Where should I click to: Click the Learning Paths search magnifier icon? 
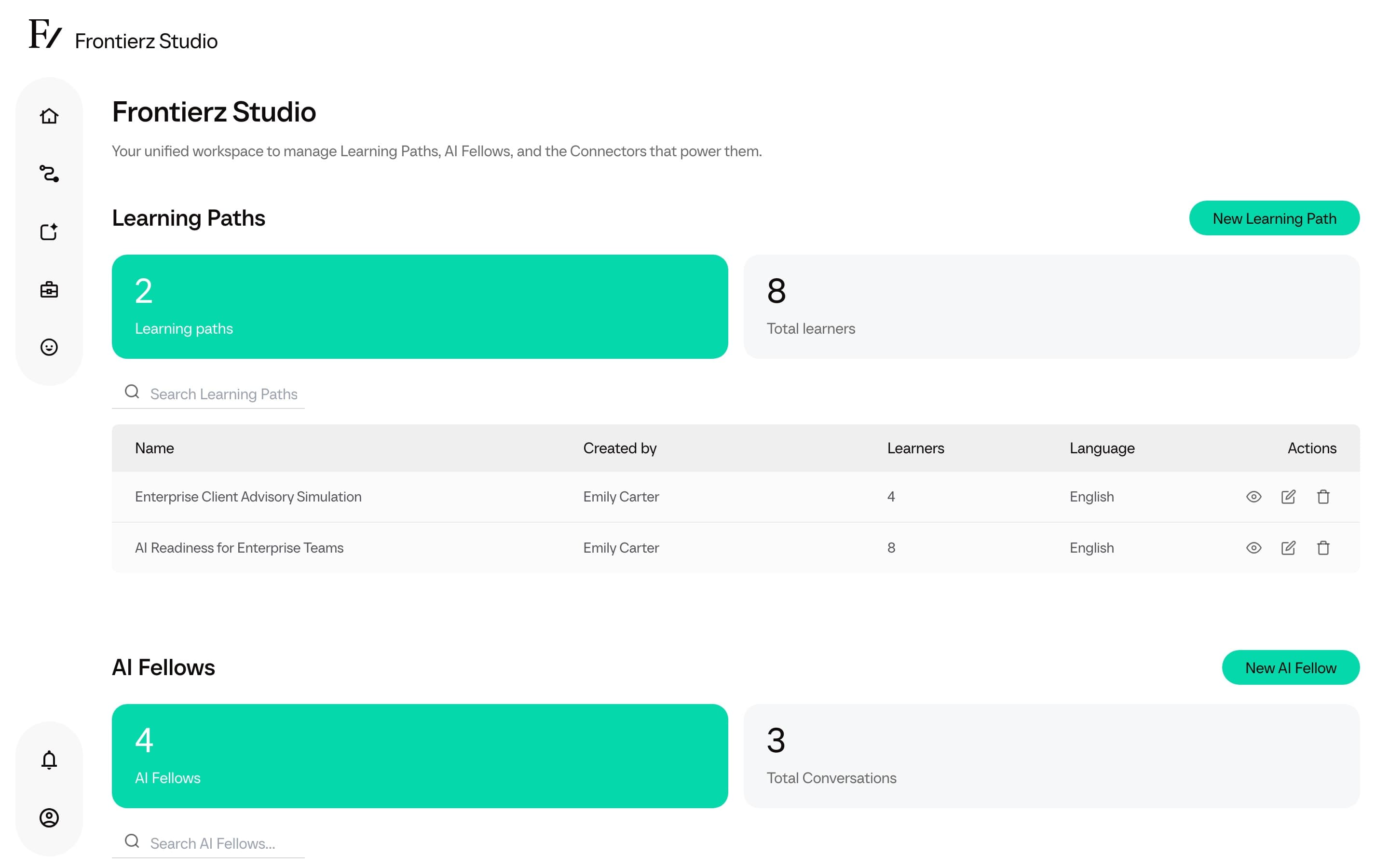point(132,392)
